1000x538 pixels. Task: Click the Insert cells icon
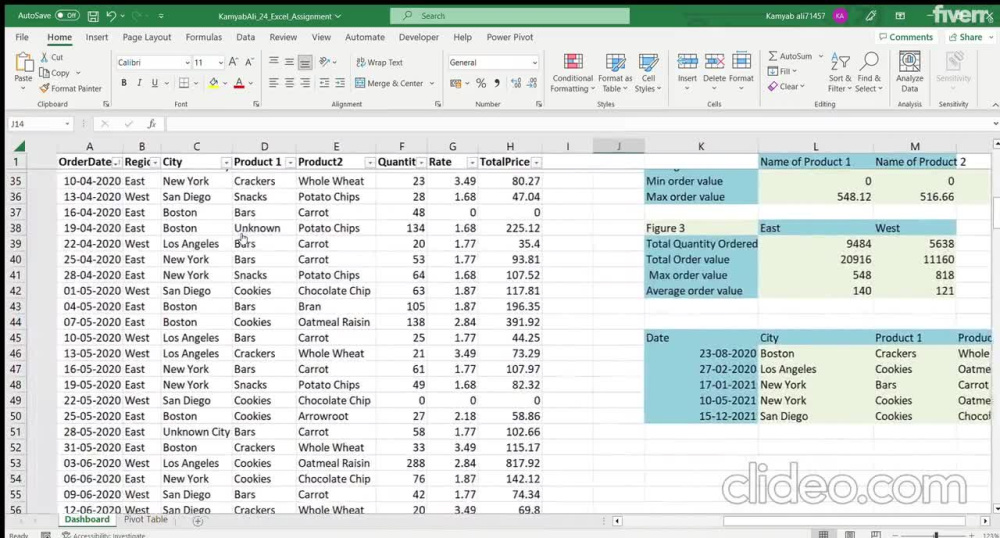click(687, 62)
